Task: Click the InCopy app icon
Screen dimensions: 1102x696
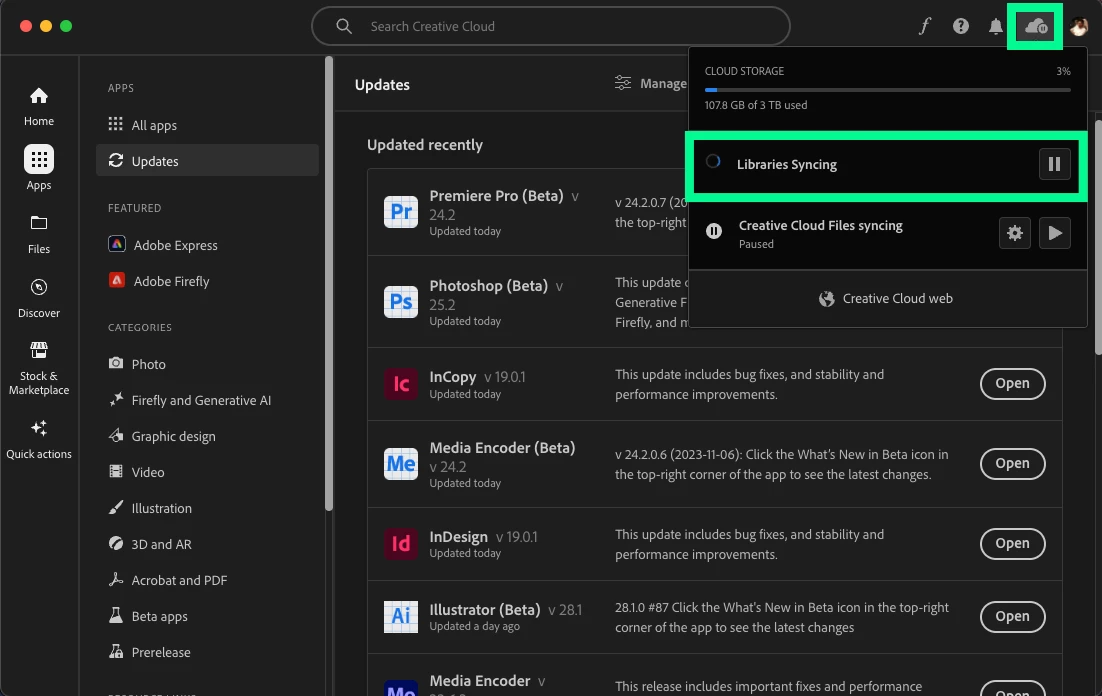Action: 401,383
